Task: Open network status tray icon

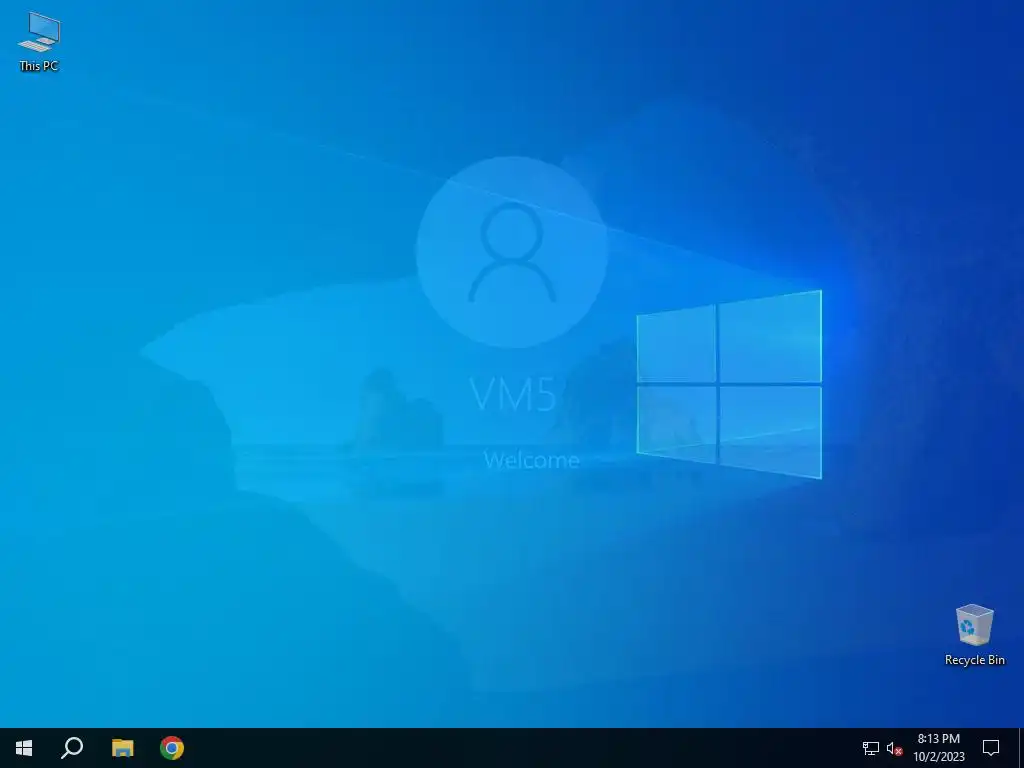Action: tap(871, 748)
